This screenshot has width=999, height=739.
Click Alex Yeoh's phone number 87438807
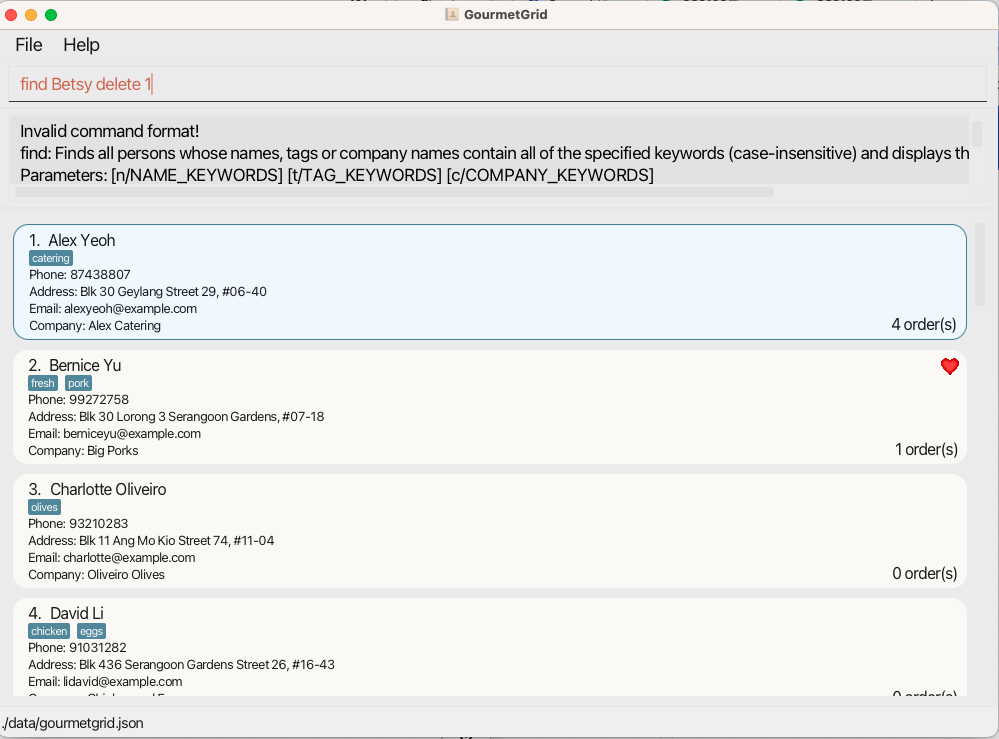100,275
